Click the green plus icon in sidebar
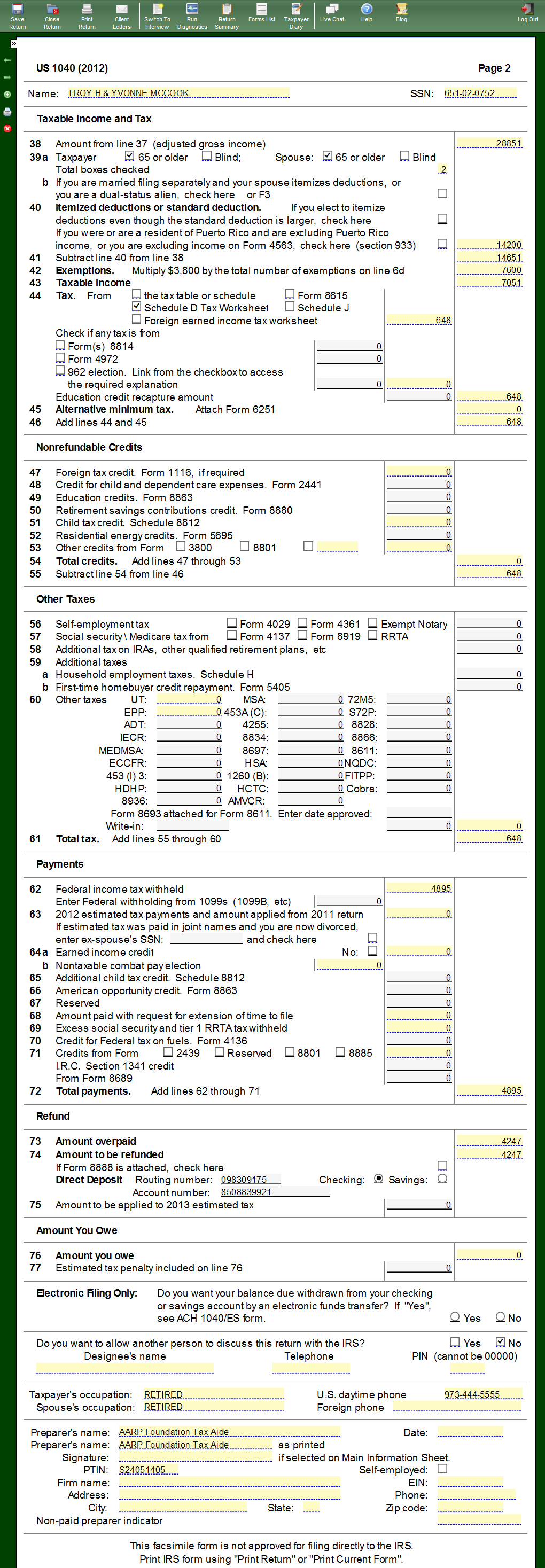The image size is (545, 1568). (7, 95)
